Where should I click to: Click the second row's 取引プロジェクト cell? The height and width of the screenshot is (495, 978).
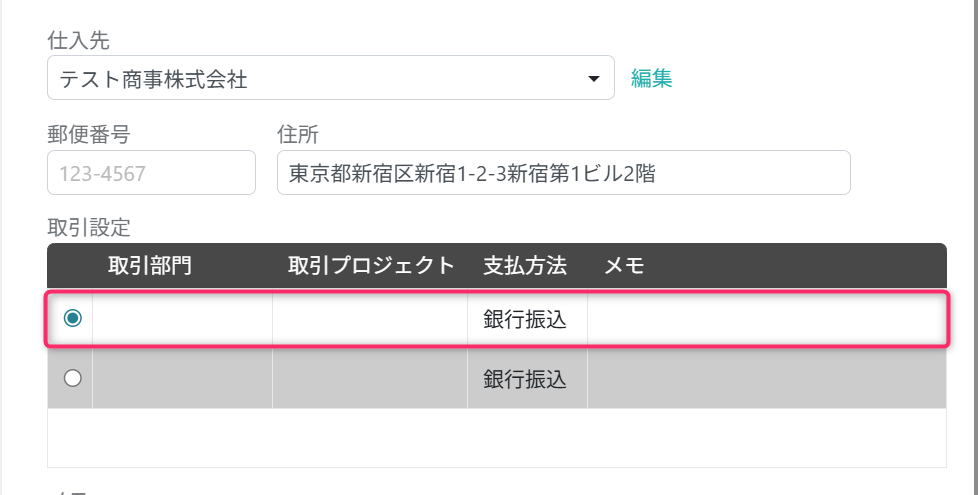(x=369, y=379)
